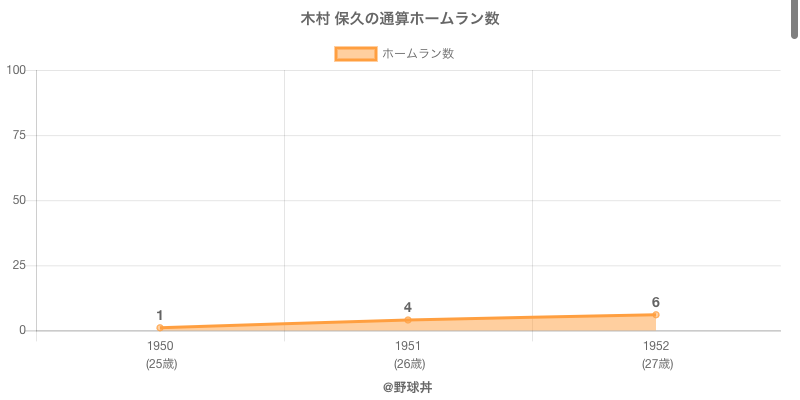Click the @野球丼 credit text
This screenshot has width=800, height=400.
tap(408, 388)
